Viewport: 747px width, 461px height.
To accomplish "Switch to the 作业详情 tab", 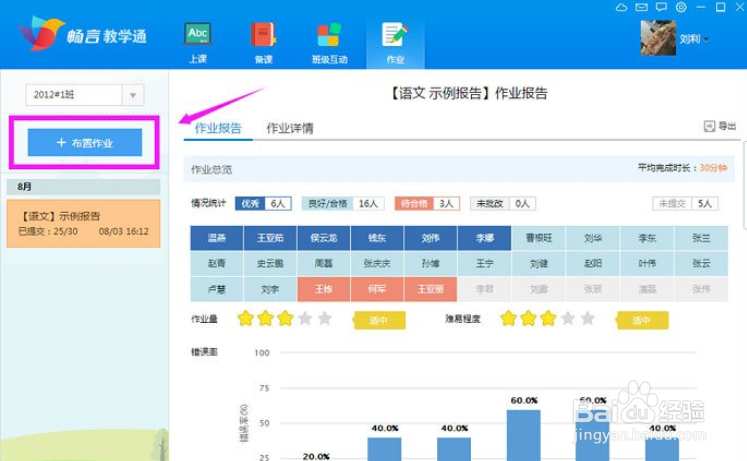I will (290, 128).
